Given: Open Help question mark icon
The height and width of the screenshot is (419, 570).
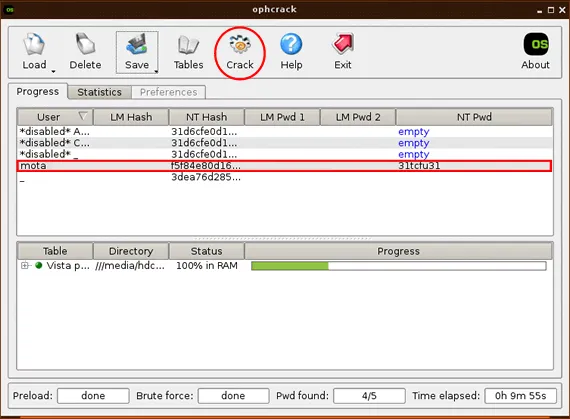Looking at the screenshot, I should (x=291, y=44).
